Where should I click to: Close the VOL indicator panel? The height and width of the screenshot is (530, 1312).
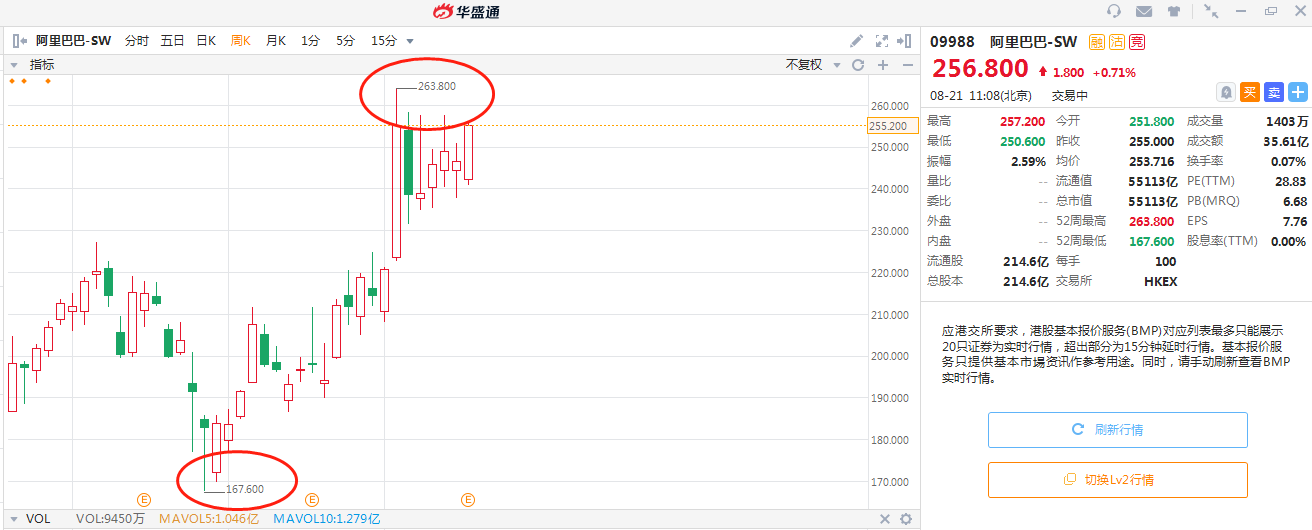(884, 519)
